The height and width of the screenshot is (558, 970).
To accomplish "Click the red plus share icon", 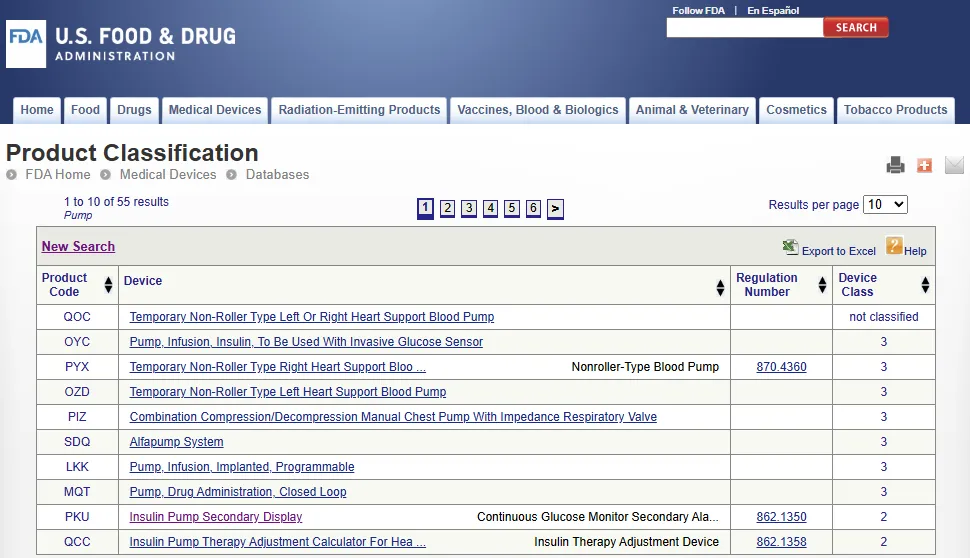I will click(x=924, y=165).
